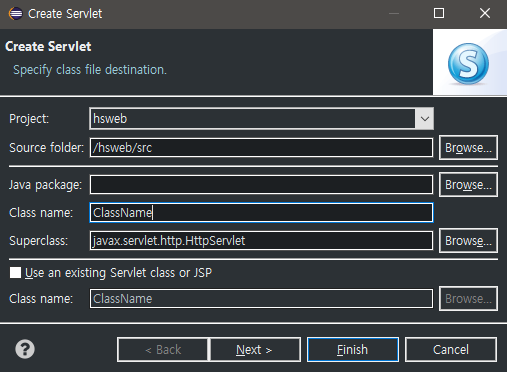Go to the Next wizard page
The height and width of the screenshot is (372, 507).
[254, 350]
